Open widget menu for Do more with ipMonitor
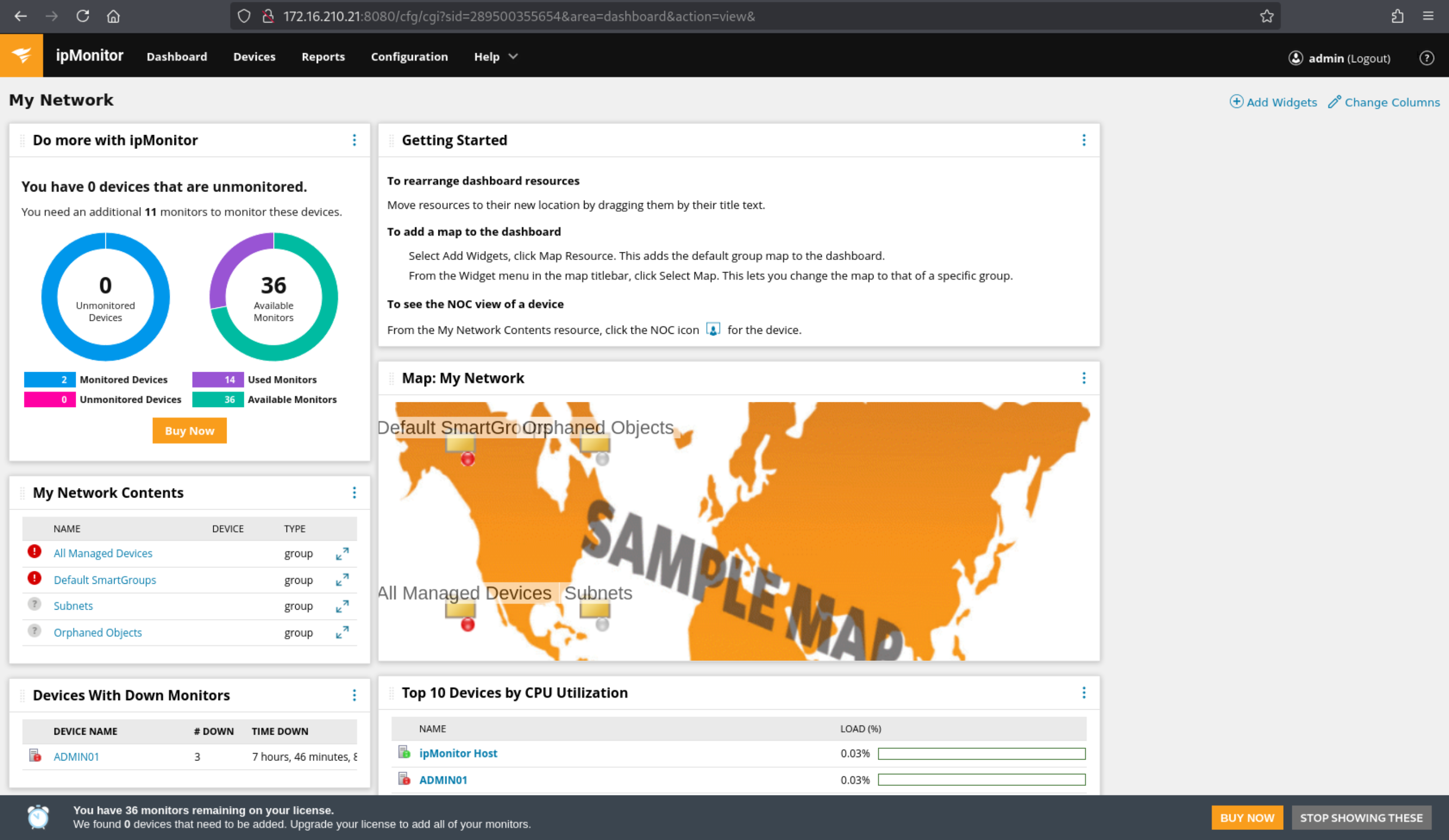This screenshot has height=840, width=1449. (x=354, y=140)
